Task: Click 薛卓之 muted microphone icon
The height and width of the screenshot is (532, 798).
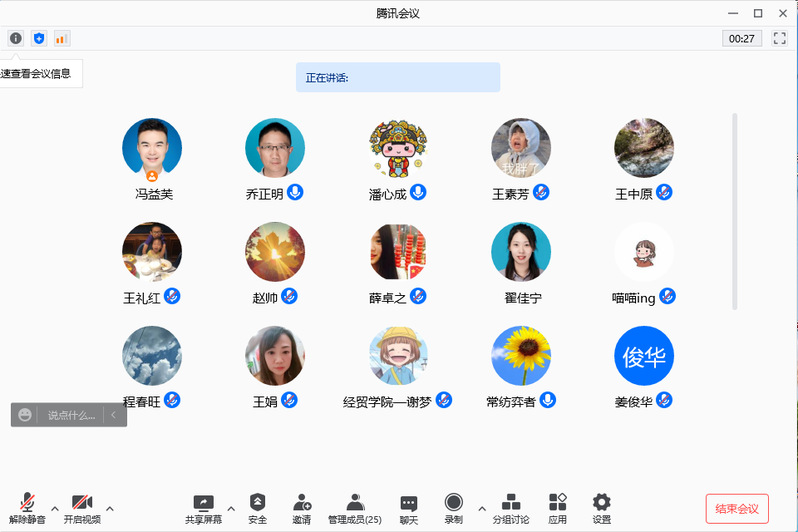Action: [x=418, y=296]
